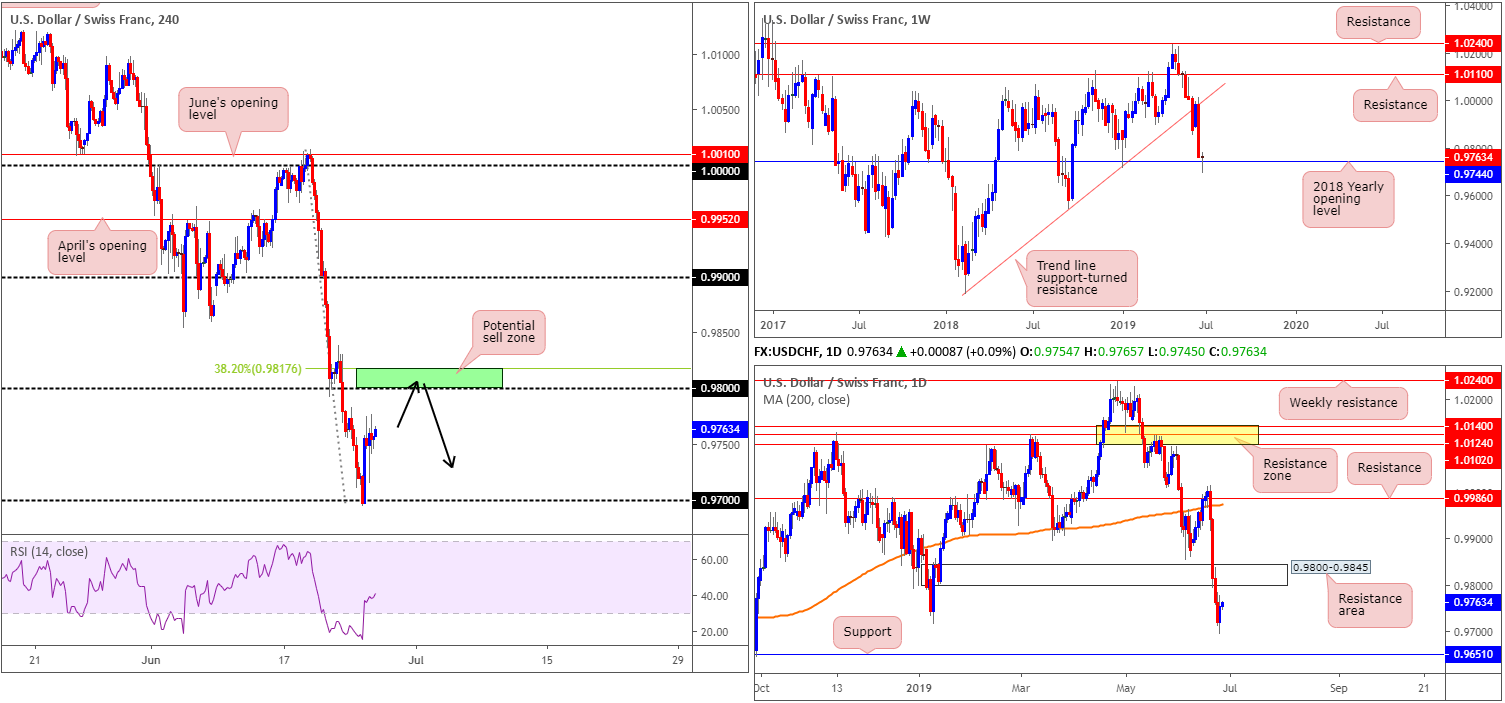Screen dimensions: 1505x703
Task: Click the 1.01400 price label
Action: coord(1473,425)
